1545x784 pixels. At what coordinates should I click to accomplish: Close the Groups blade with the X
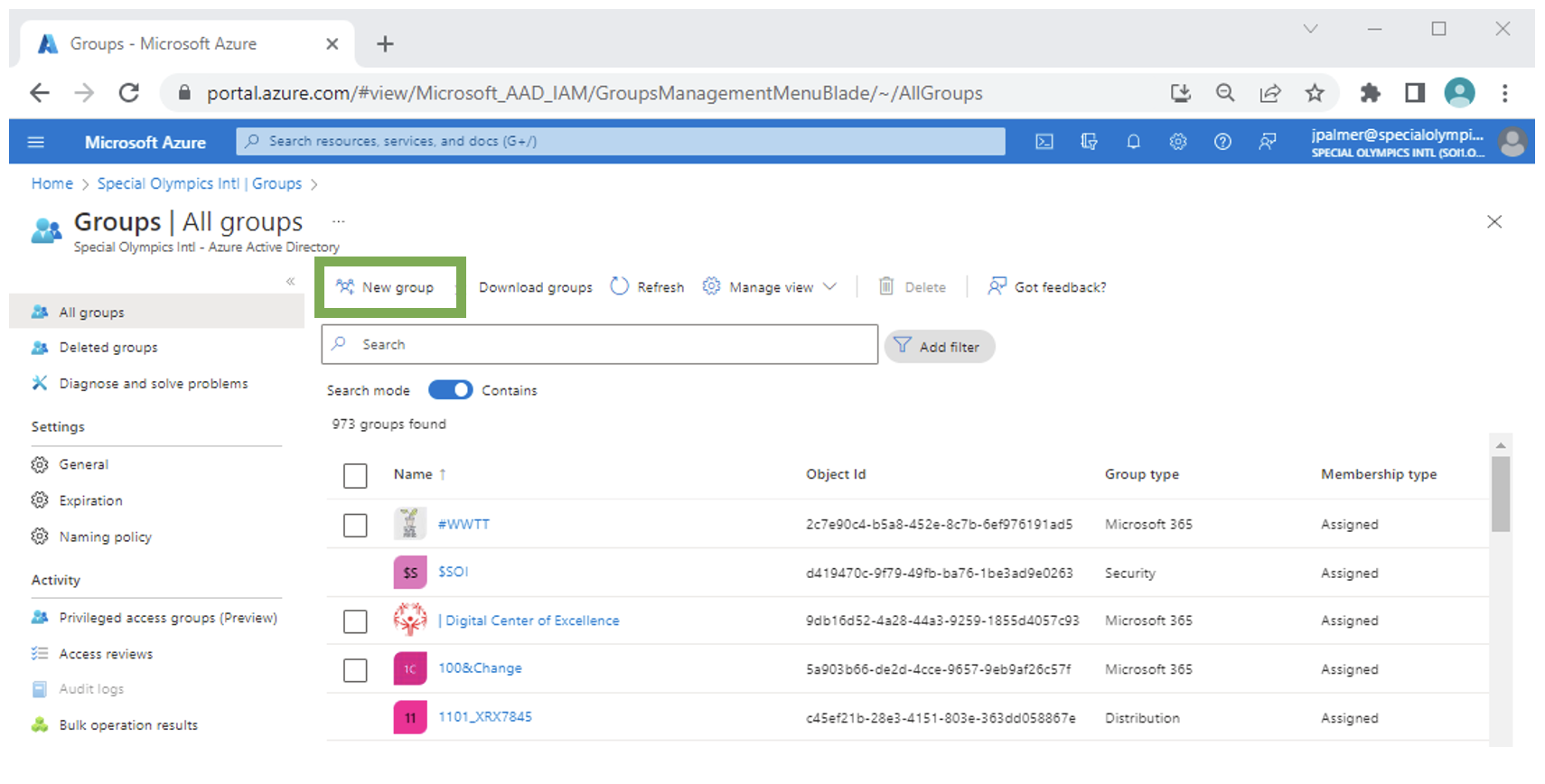pyautogui.click(x=1494, y=222)
